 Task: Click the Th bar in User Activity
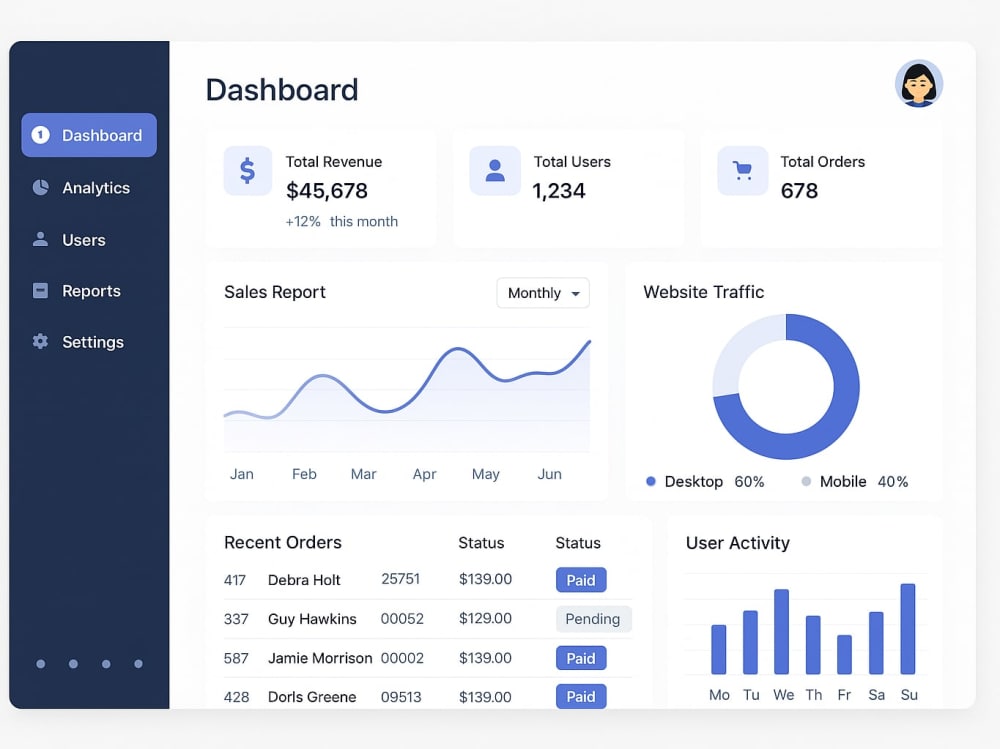tap(813, 644)
